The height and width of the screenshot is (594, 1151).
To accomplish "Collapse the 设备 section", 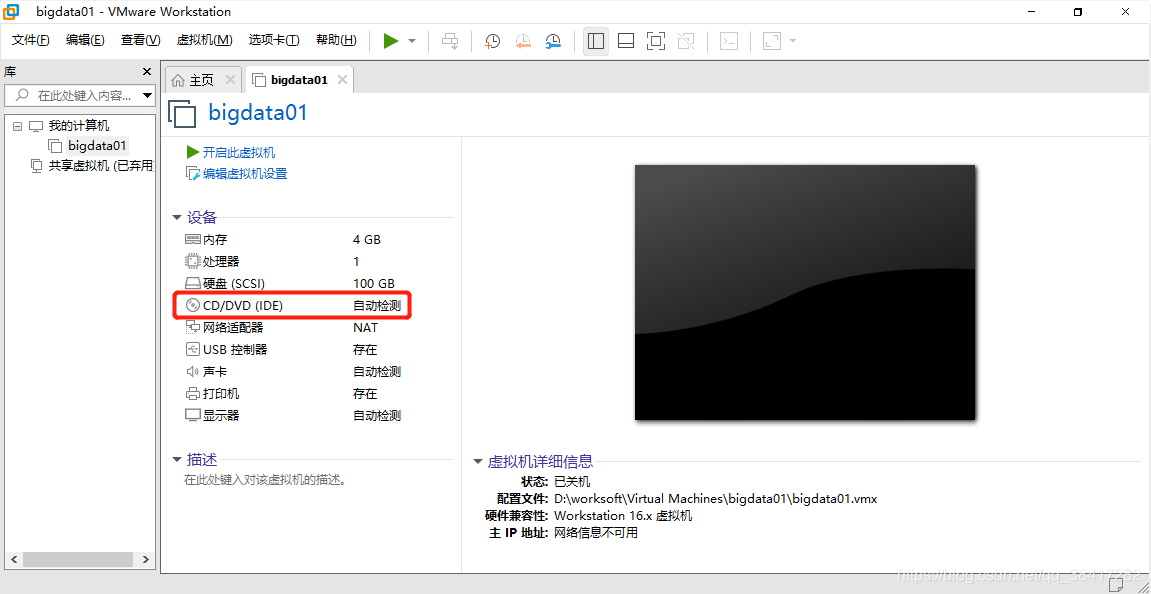I will [177, 218].
